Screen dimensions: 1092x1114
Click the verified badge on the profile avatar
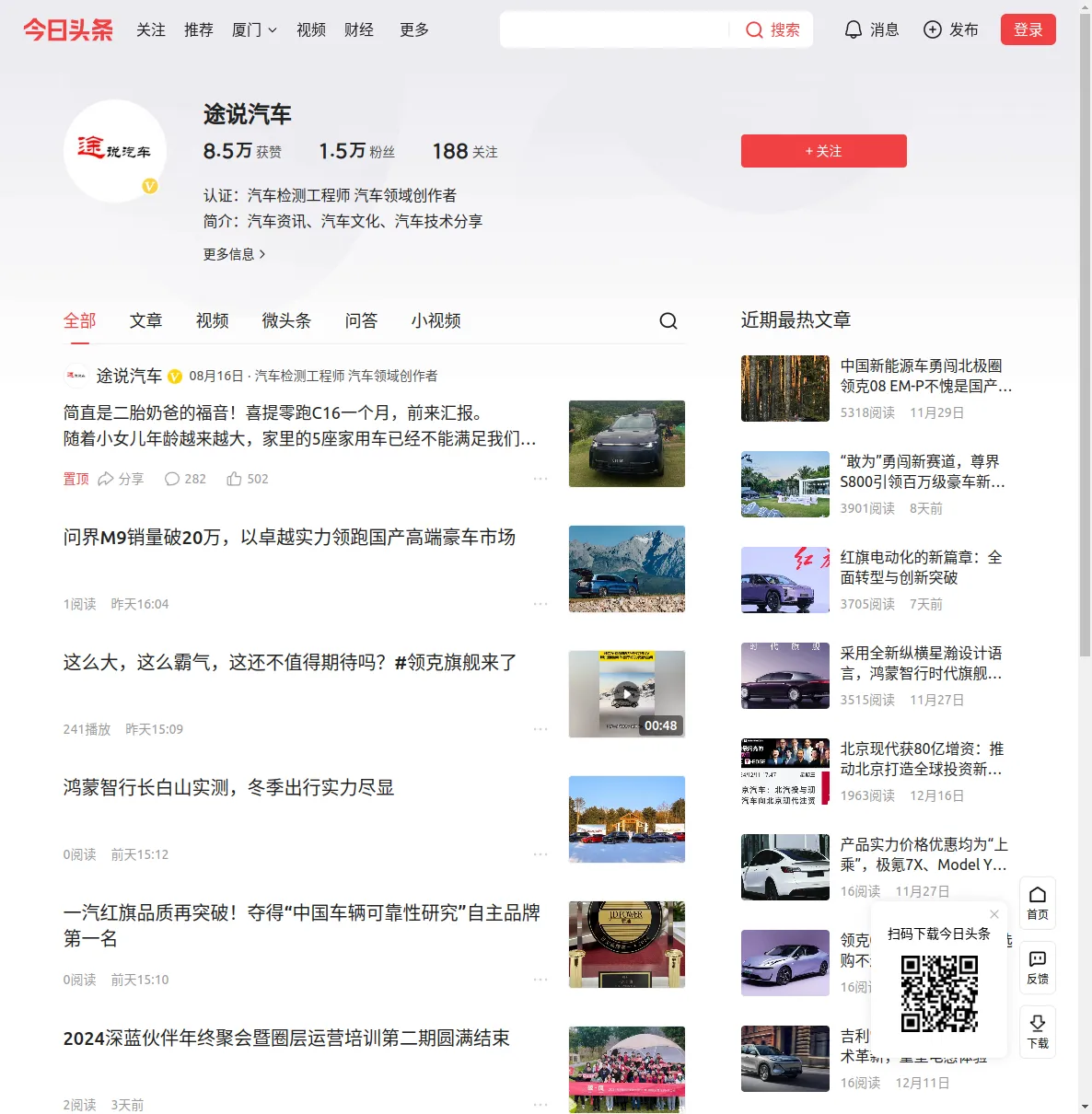coord(150,186)
